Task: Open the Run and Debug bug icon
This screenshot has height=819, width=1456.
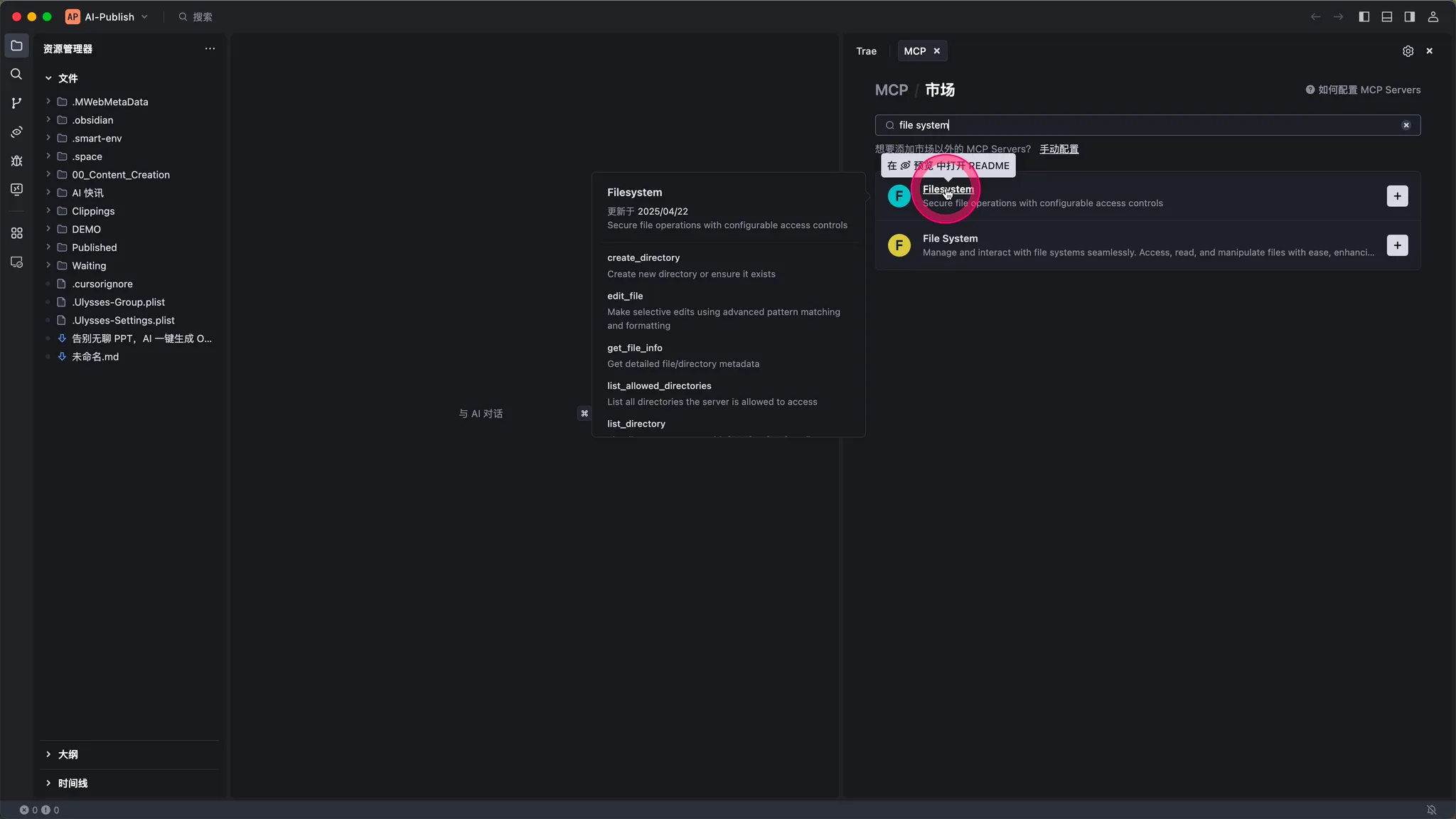Action: pos(16,161)
